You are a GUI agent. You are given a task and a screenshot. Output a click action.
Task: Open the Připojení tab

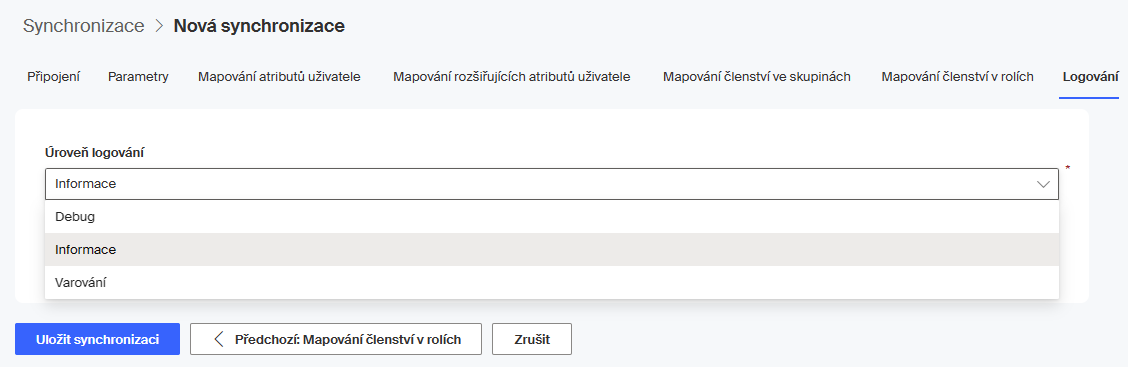(x=53, y=76)
